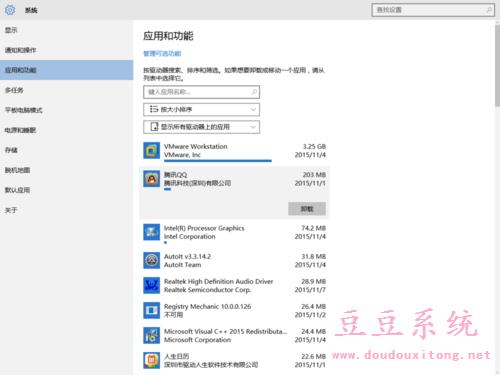Click the Intel Processor Graphics size bar
Image resolution: width=500 pixels, height=375 pixels.
tap(165, 242)
